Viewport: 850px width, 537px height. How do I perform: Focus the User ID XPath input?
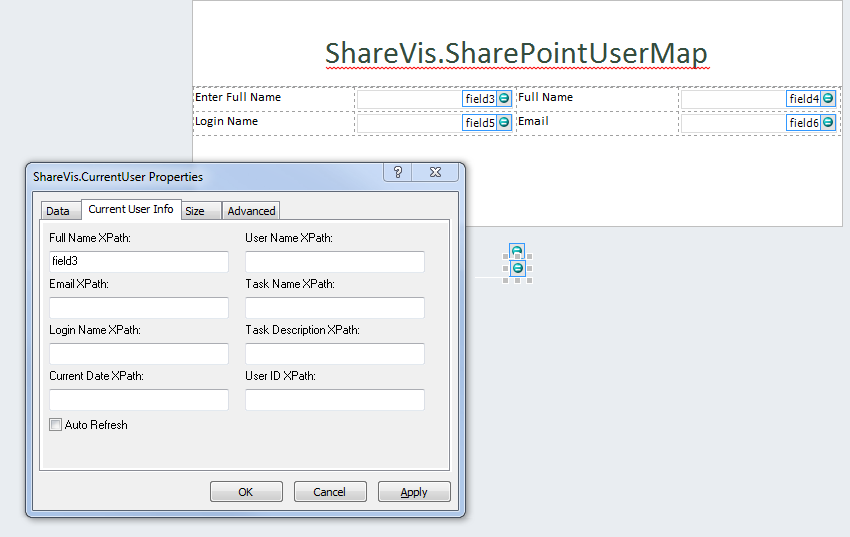334,399
